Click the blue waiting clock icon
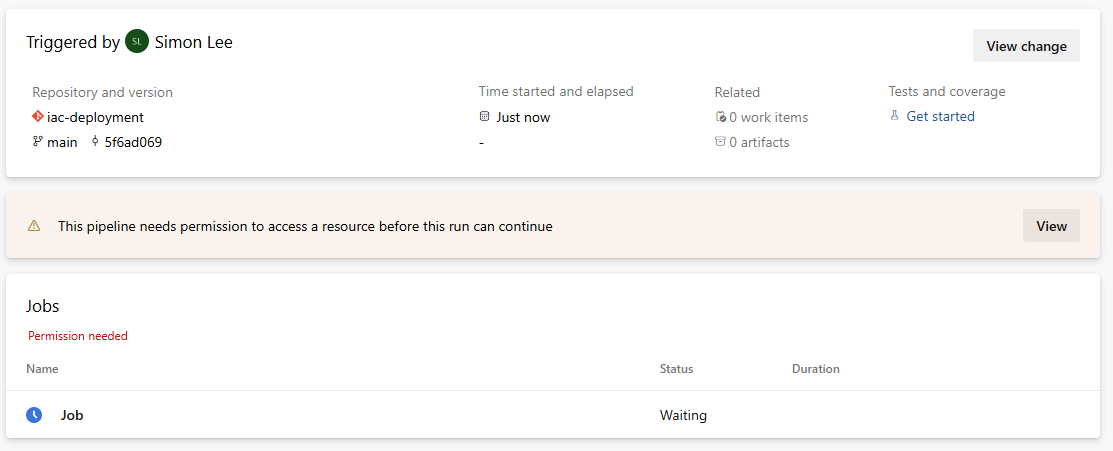The image size is (1113, 451). pos(34,415)
